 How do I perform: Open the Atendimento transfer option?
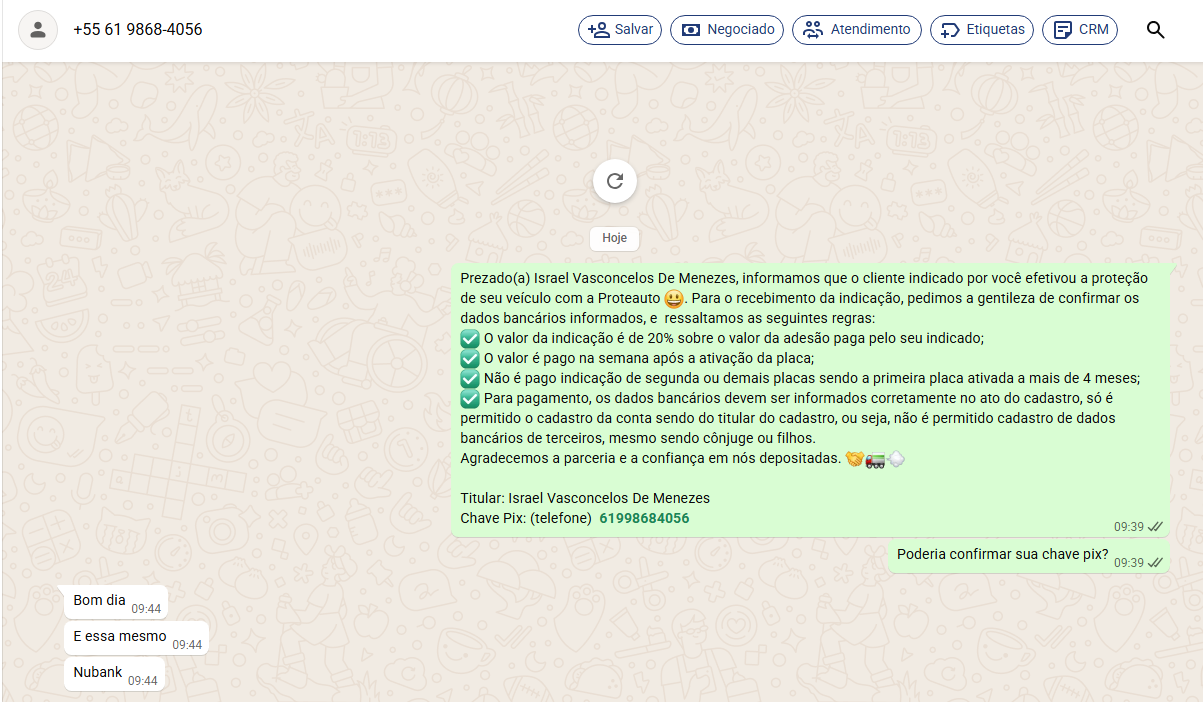tap(857, 30)
